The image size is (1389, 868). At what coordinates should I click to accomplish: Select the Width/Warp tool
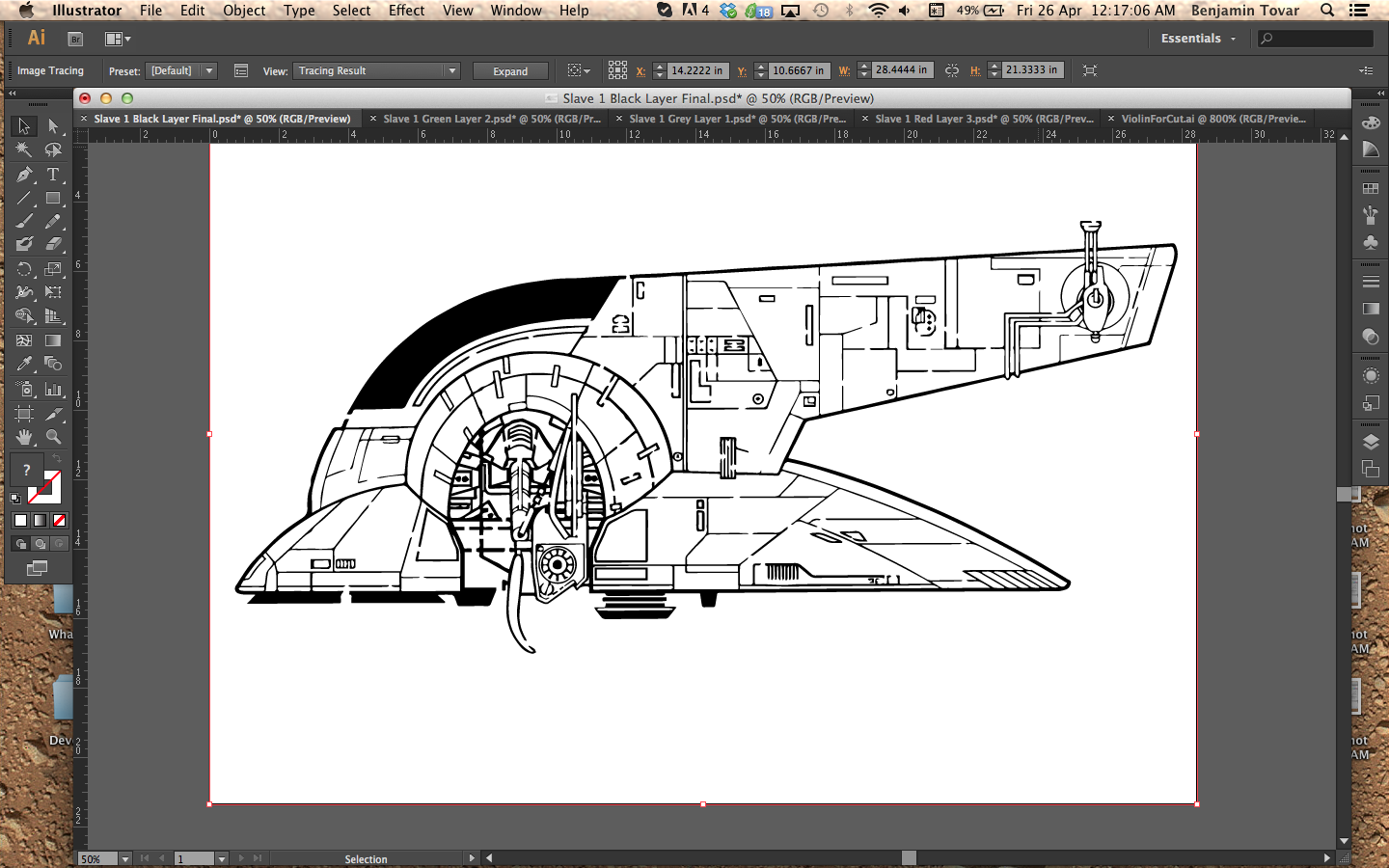click(x=24, y=292)
